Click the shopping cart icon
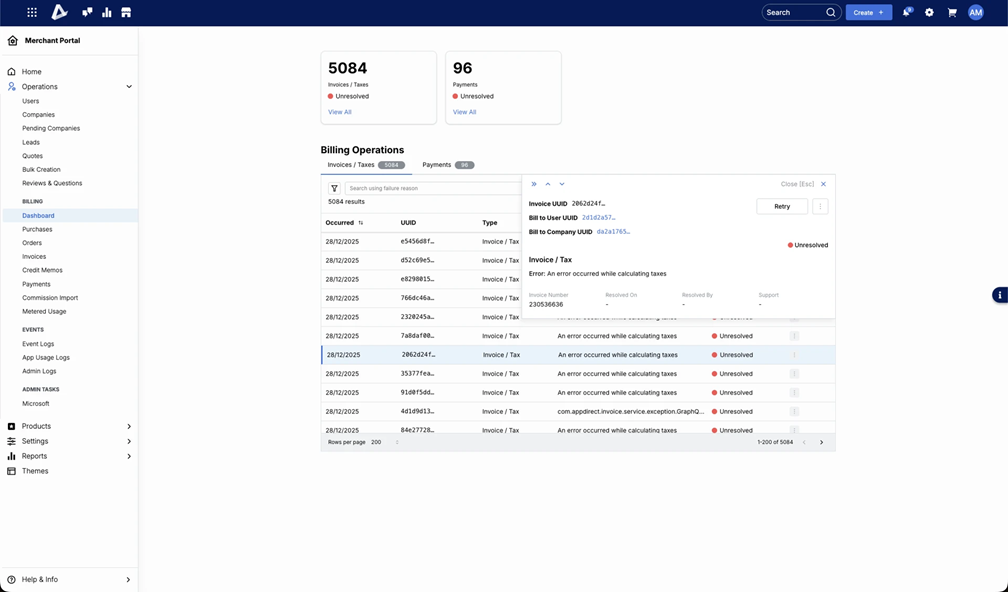Viewport: 1008px width, 592px height. 952,13
